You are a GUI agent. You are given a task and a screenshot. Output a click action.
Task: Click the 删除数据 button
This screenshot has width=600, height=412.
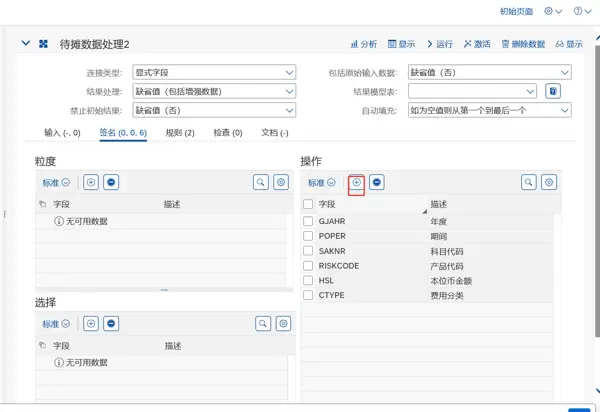click(523, 44)
